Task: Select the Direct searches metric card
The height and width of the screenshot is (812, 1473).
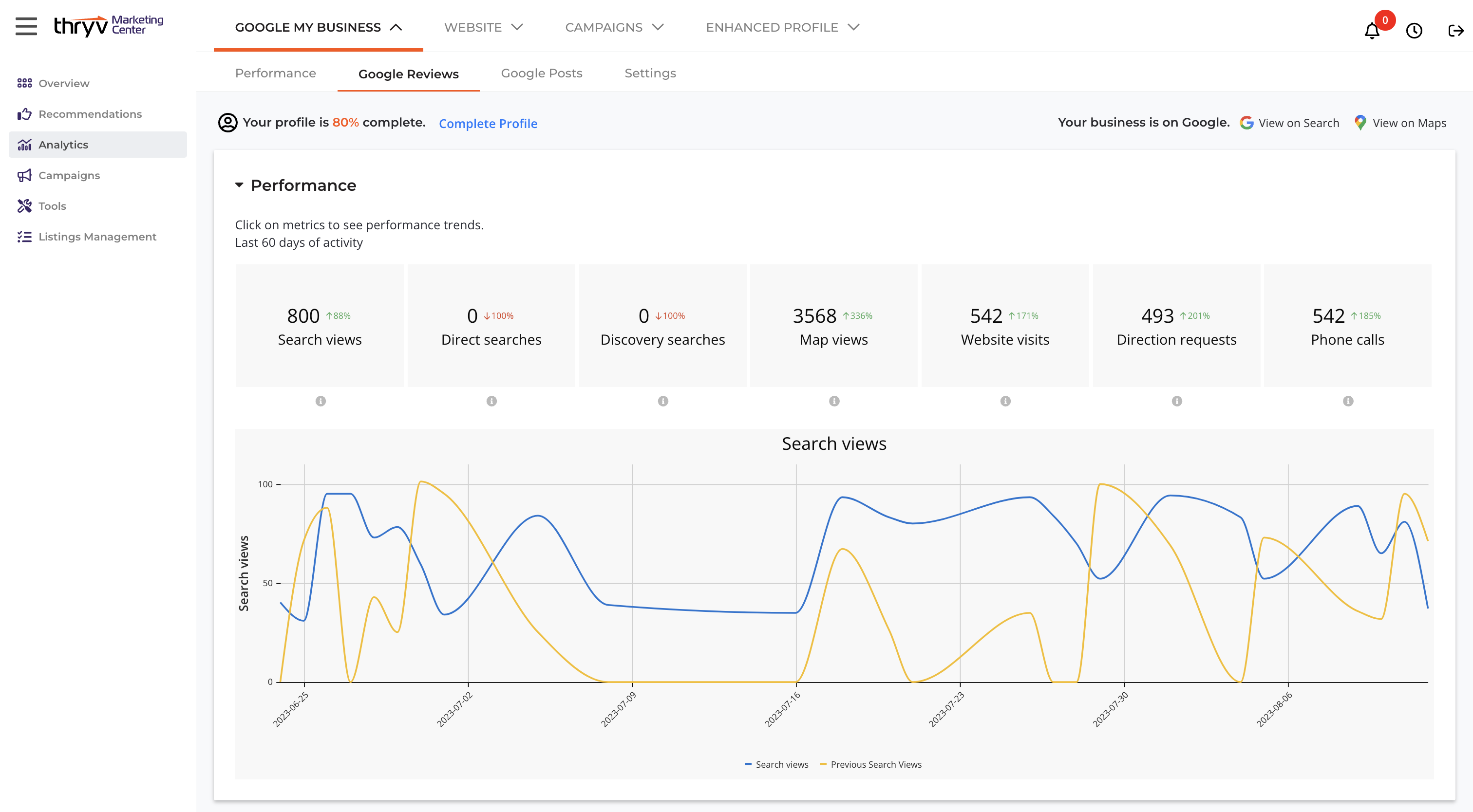Action: click(491, 326)
